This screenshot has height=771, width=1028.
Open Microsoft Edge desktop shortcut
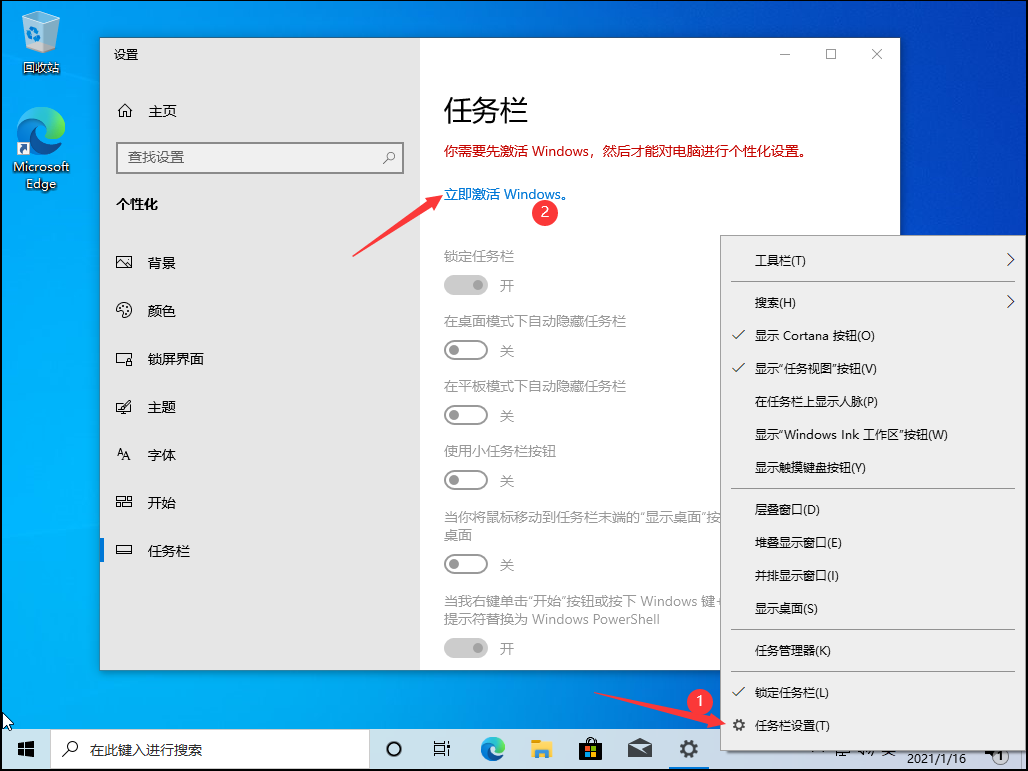click(41, 148)
